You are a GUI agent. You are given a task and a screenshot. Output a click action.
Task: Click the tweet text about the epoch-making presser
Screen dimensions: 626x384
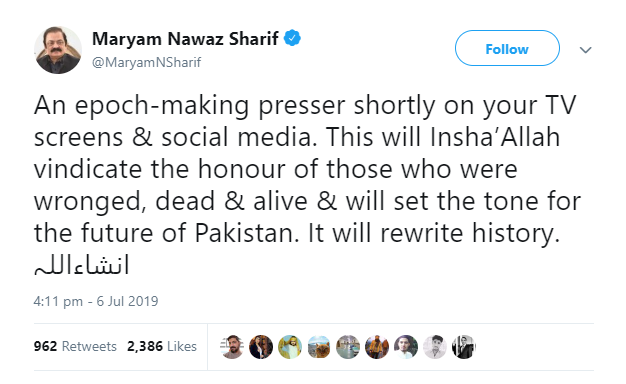(307, 169)
